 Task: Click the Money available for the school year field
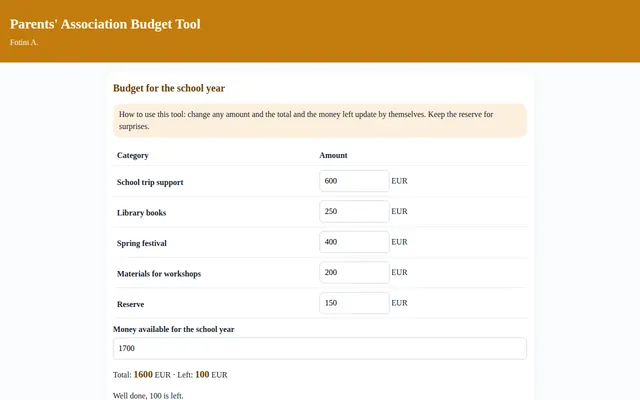point(320,348)
